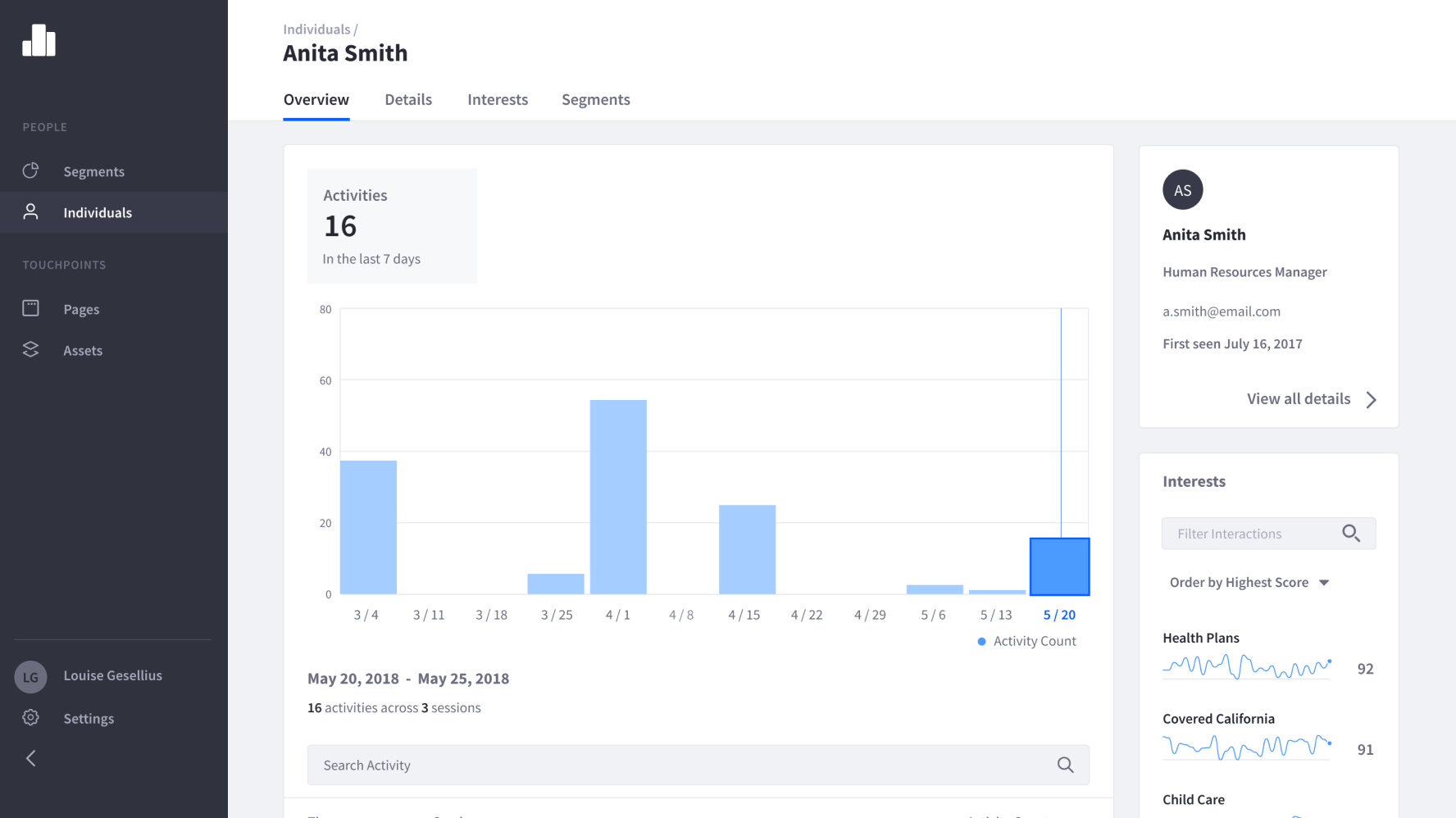1456x818 pixels.
Task: Open Segments in the sidebar
Action: [114, 171]
